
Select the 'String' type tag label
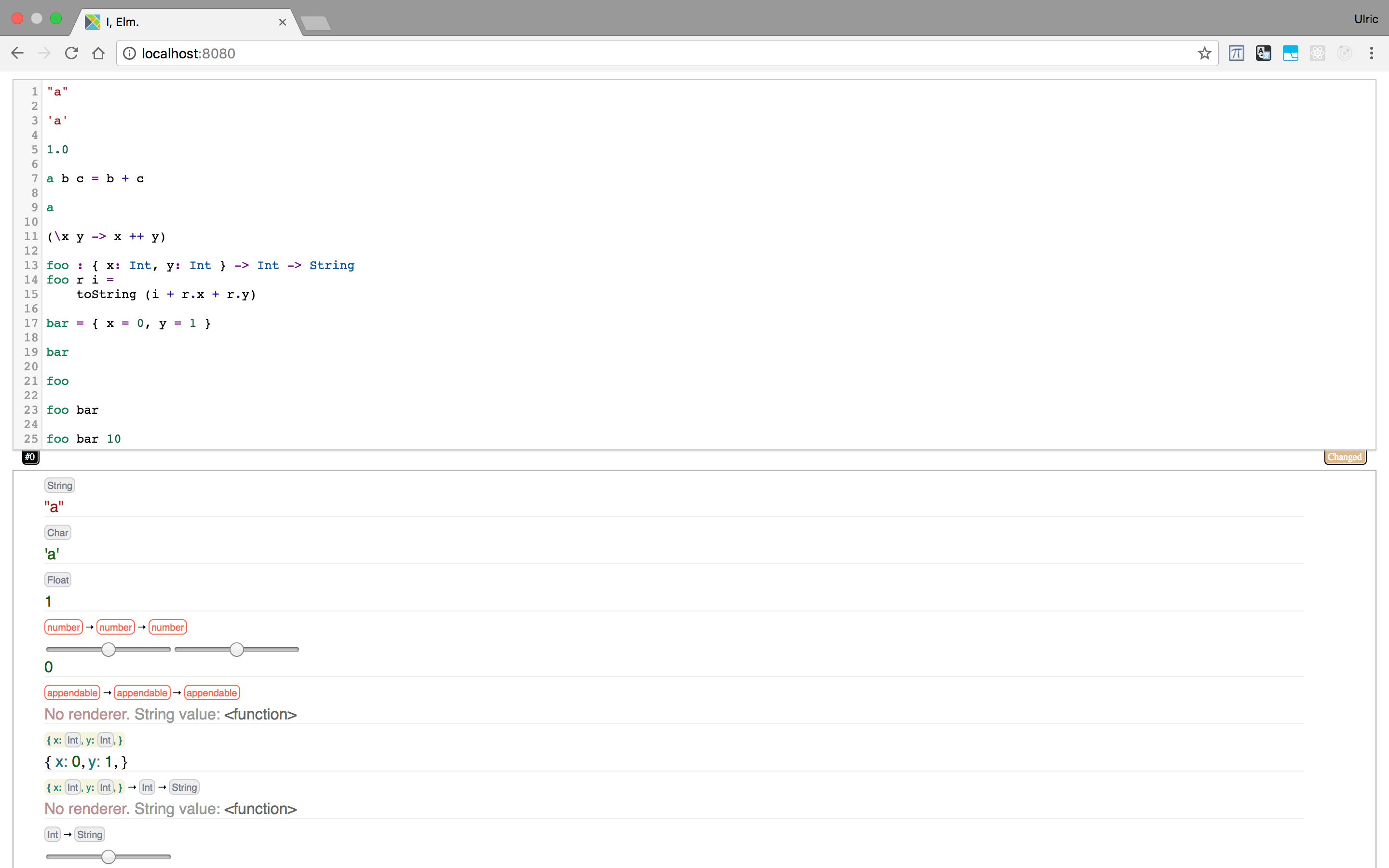(x=59, y=485)
